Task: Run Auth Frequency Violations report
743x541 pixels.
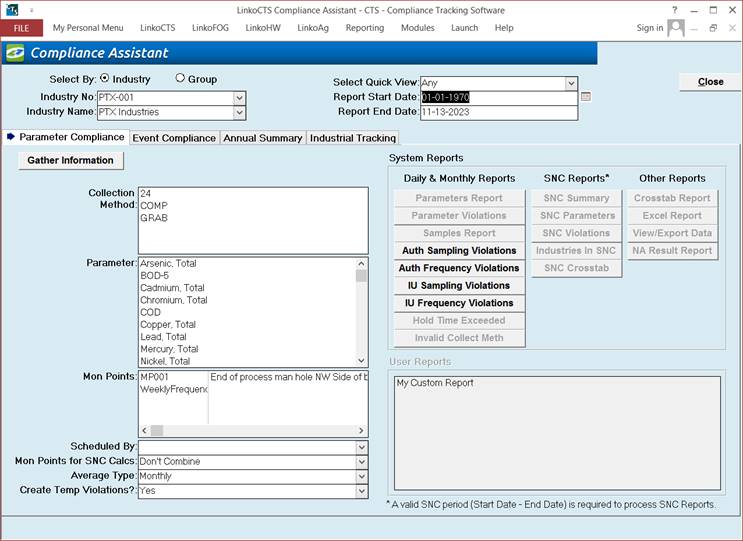Action: 459,268
